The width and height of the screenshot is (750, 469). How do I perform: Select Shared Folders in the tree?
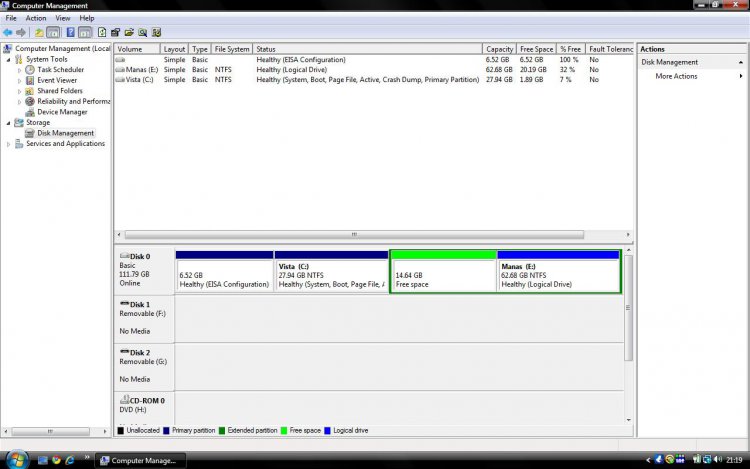point(60,90)
